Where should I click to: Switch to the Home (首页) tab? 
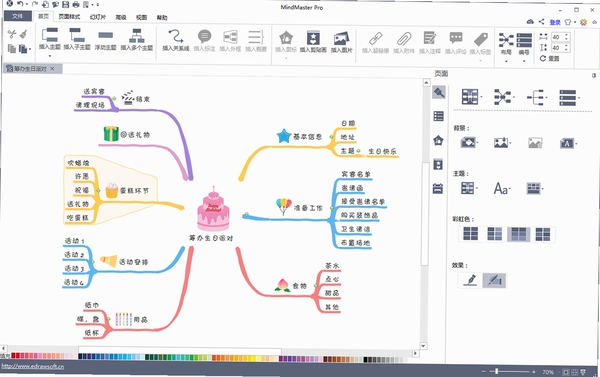pyautogui.click(x=44, y=16)
